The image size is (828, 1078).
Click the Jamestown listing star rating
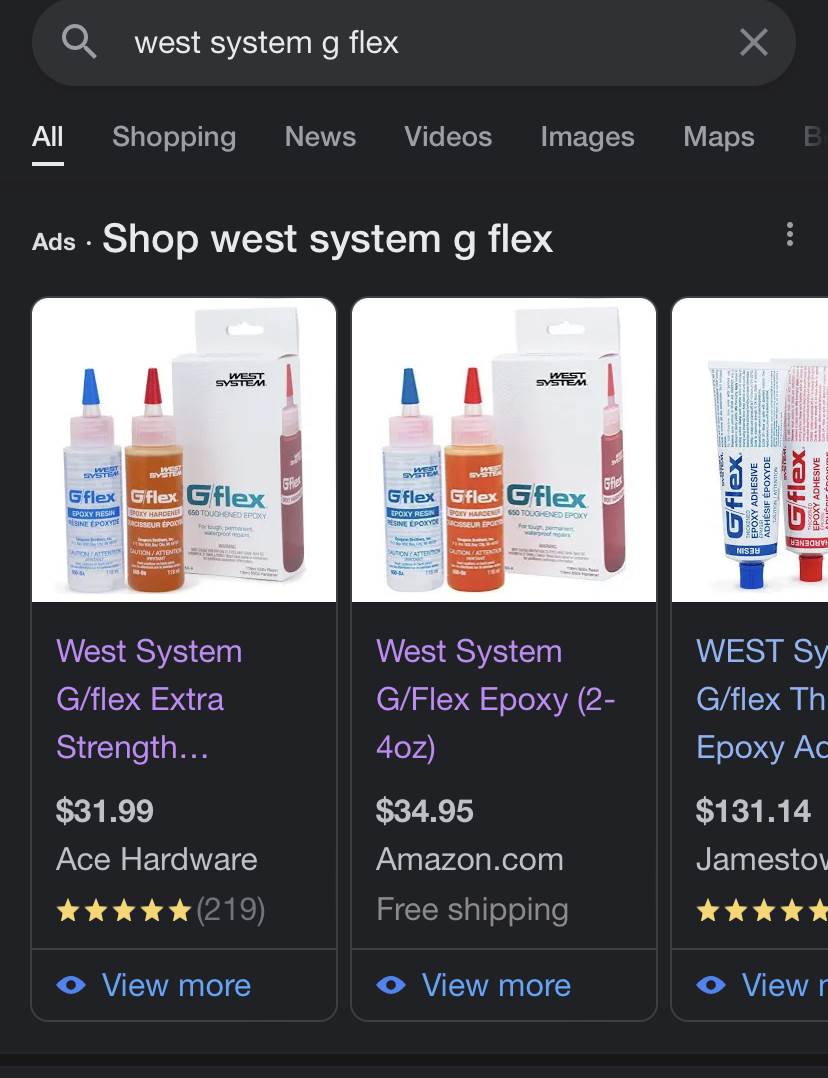point(762,910)
